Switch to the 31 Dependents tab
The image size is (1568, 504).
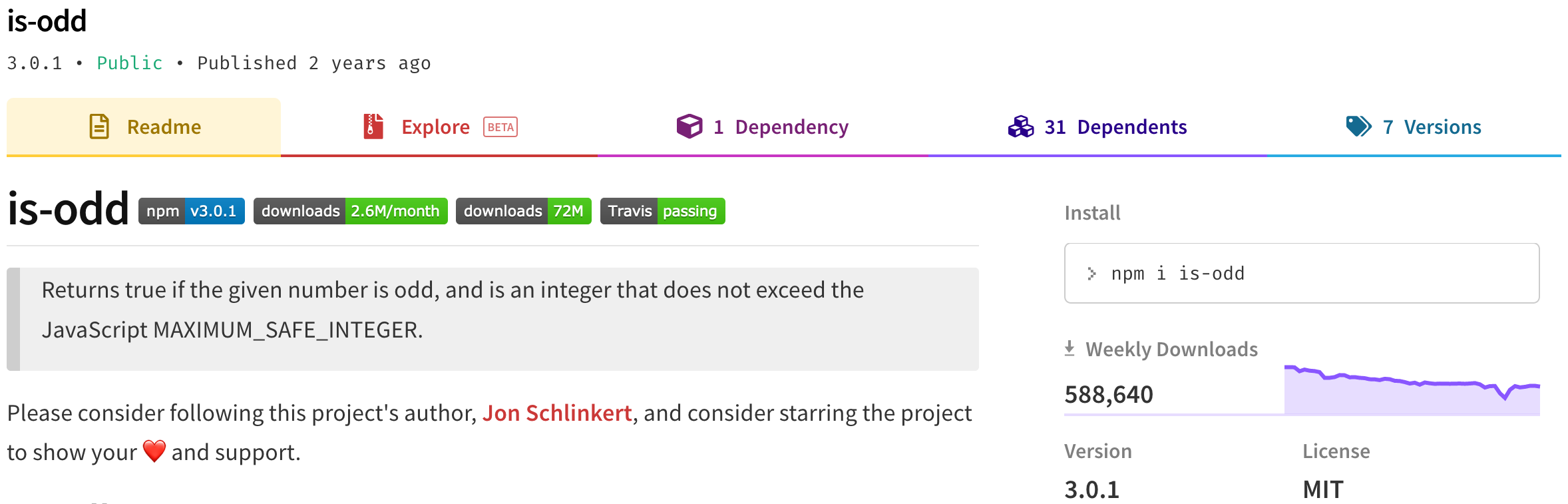tap(1097, 126)
